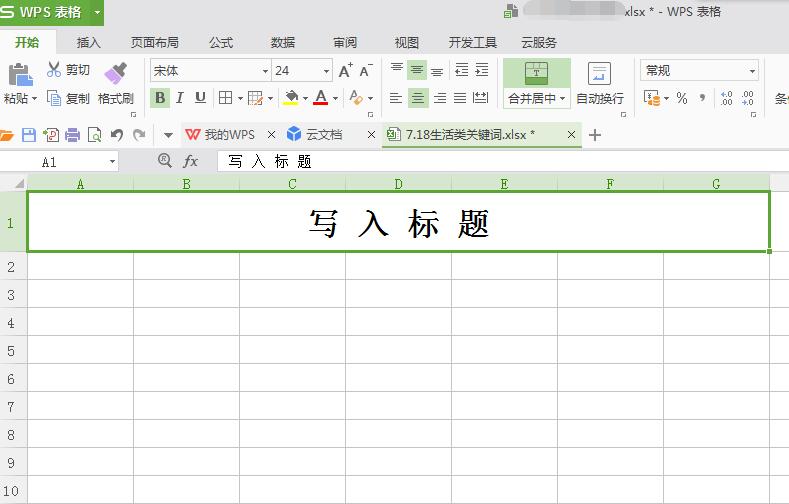Align text to bottom
The width and height of the screenshot is (789, 504).
tap(437, 70)
